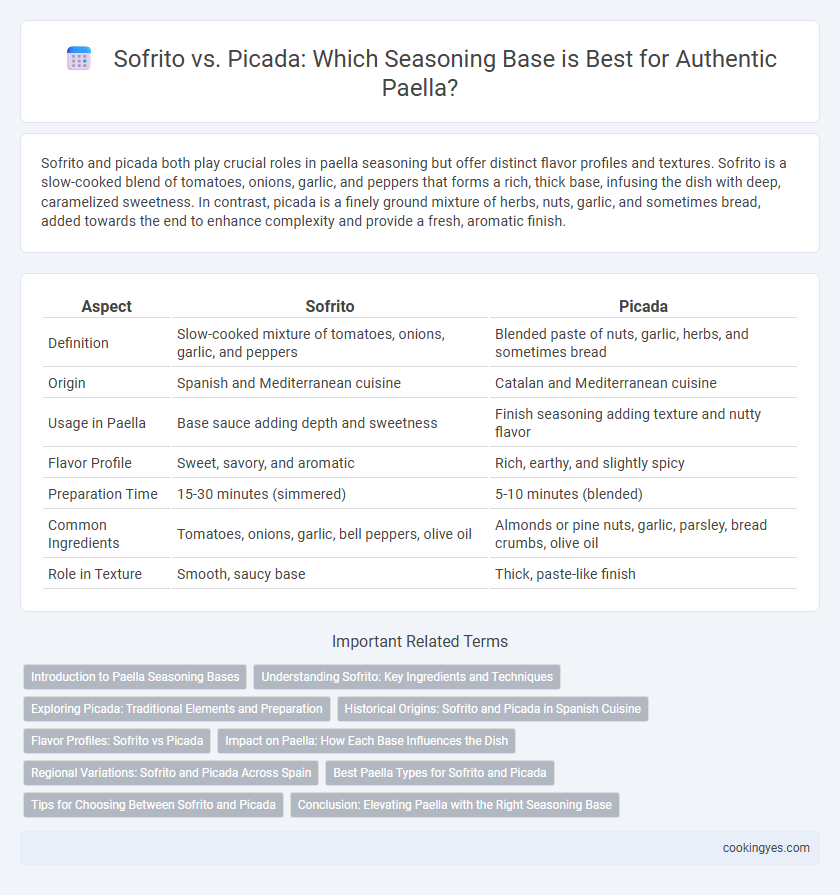This screenshot has width=840, height=895.
Task: Click the Aspect column header
Action: click(106, 306)
